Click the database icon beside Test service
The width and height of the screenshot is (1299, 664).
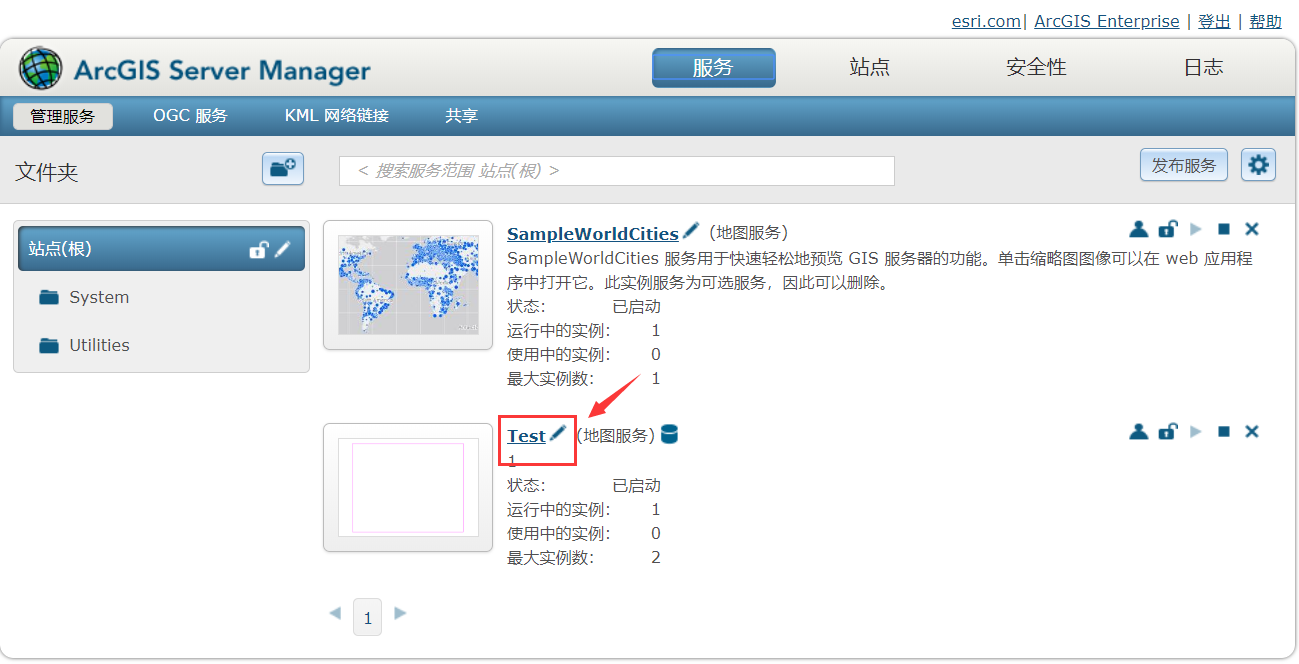[669, 434]
